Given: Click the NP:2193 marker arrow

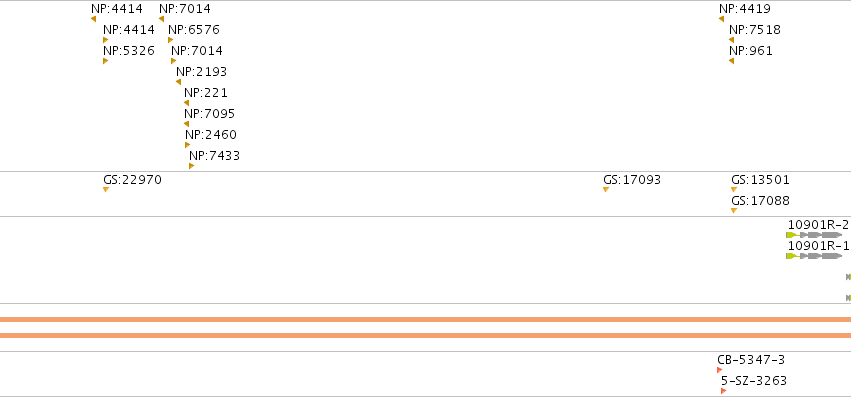Looking at the screenshot, I should (179, 82).
